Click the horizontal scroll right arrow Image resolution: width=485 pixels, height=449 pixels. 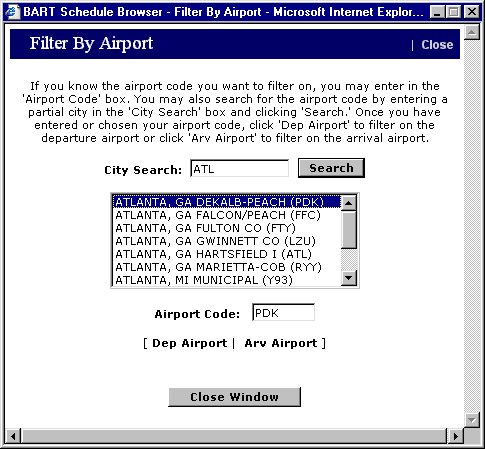click(455, 436)
